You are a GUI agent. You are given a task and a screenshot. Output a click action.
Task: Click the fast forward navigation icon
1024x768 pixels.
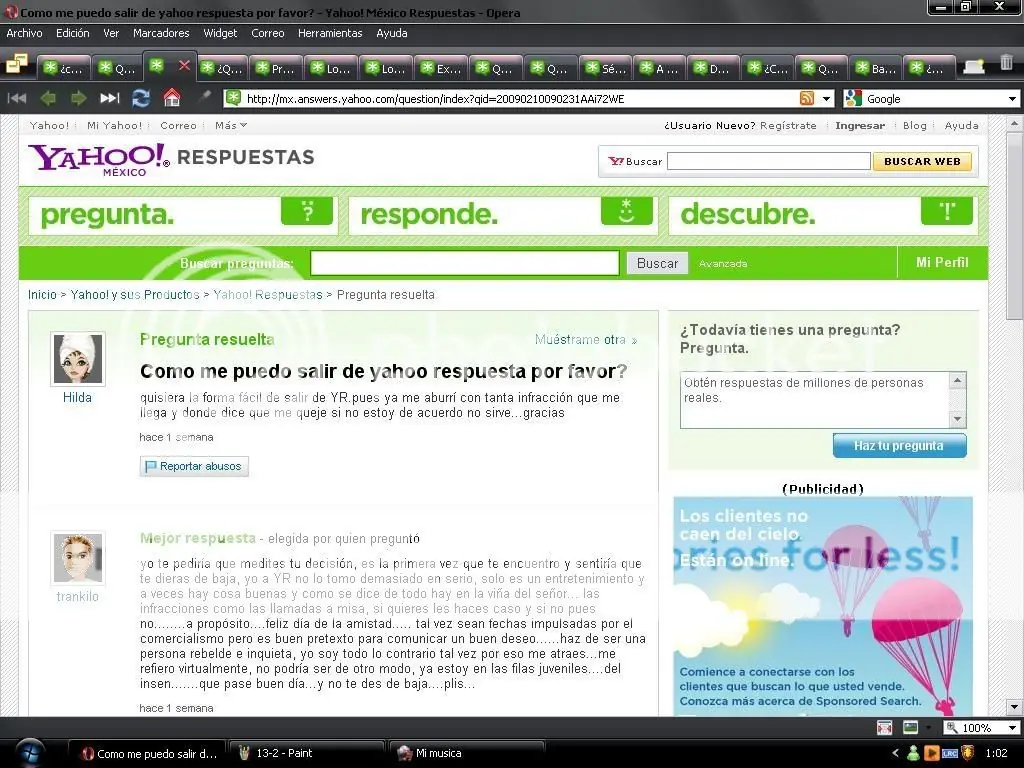[x=110, y=98]
